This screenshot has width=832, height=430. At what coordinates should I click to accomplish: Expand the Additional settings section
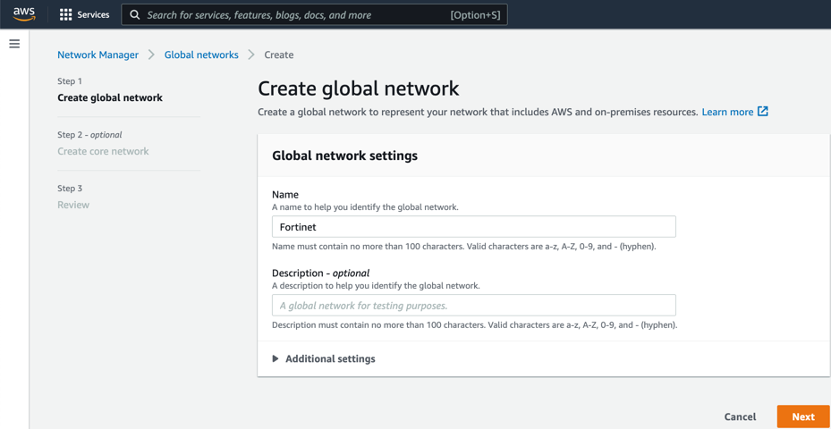pos(277,359)
